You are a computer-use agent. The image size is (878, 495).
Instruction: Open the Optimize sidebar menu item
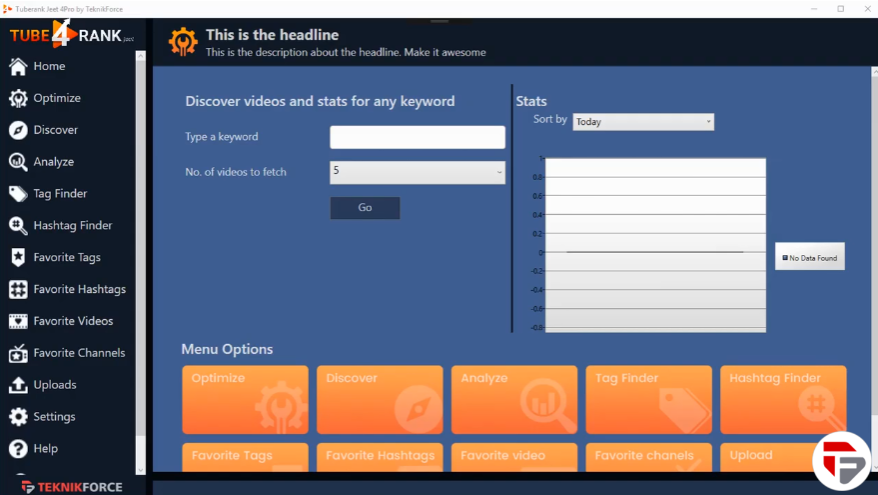click(57, 98)
